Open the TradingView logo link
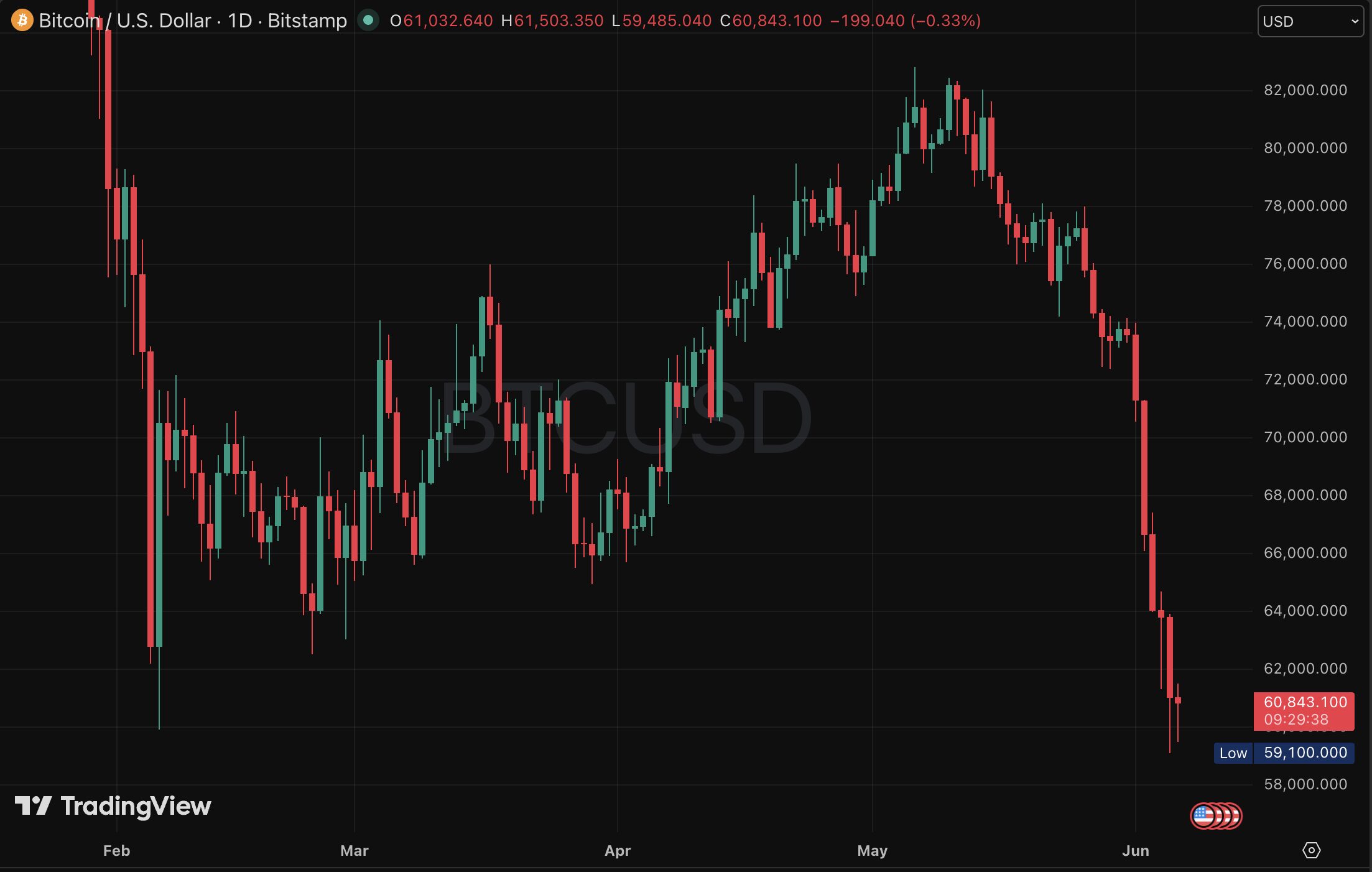This screenshot has height=872, width=1372. 113,806
